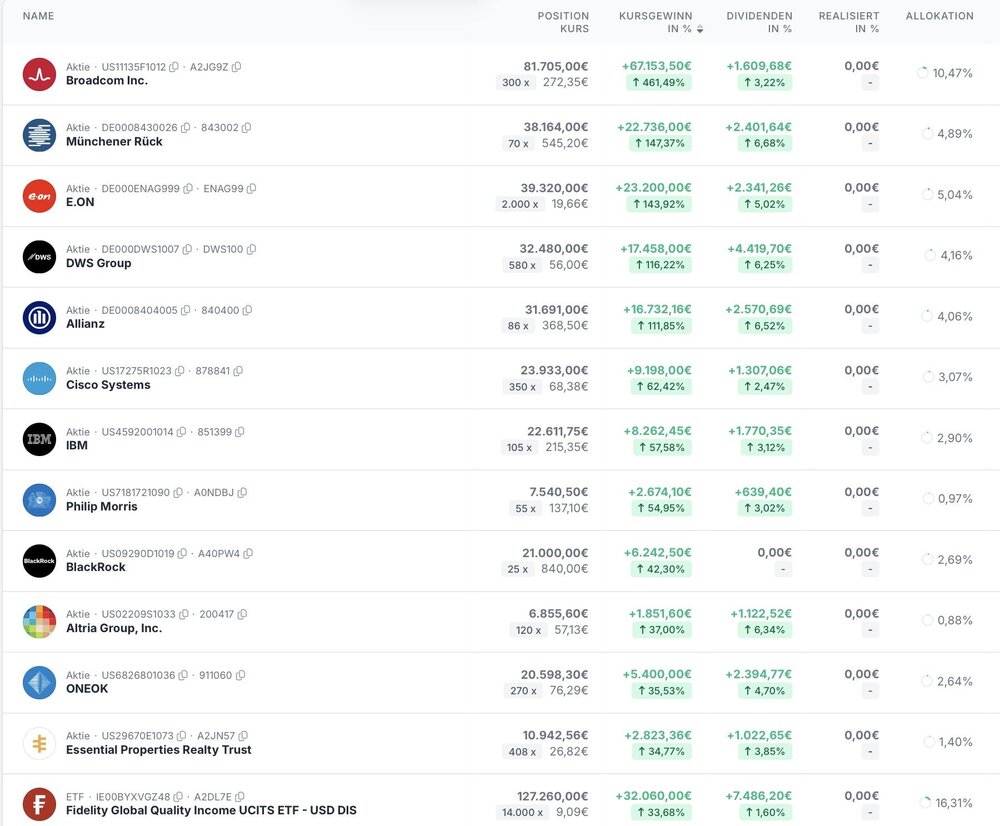
Task: Open the Philip Morris stock entry
Action: [x=102, y=507]
